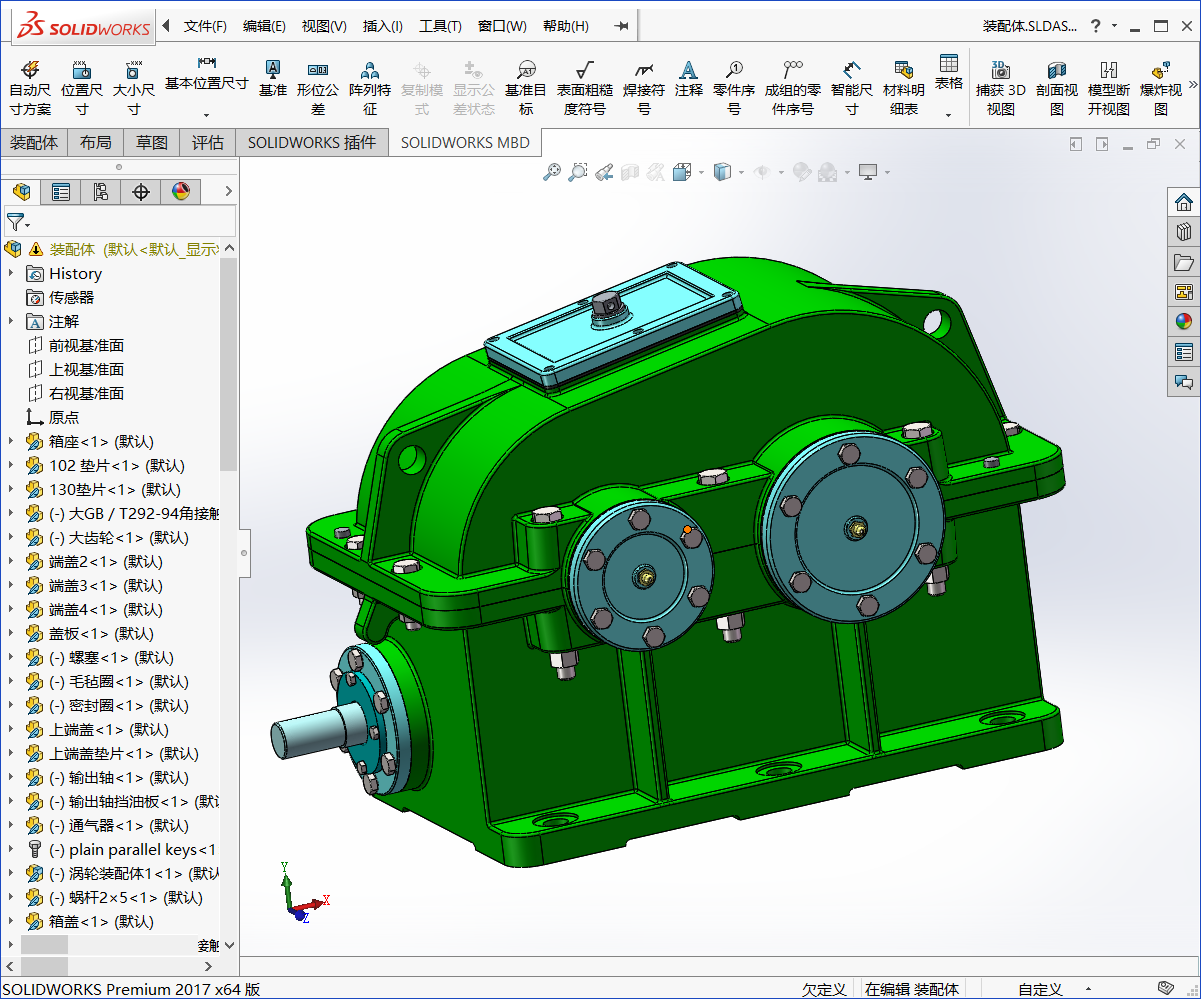Viewport: 1201px width, 999px height.
Task: Open the SOLIDWORKS Resources home task pane
Action: (x=1184, y=202)
